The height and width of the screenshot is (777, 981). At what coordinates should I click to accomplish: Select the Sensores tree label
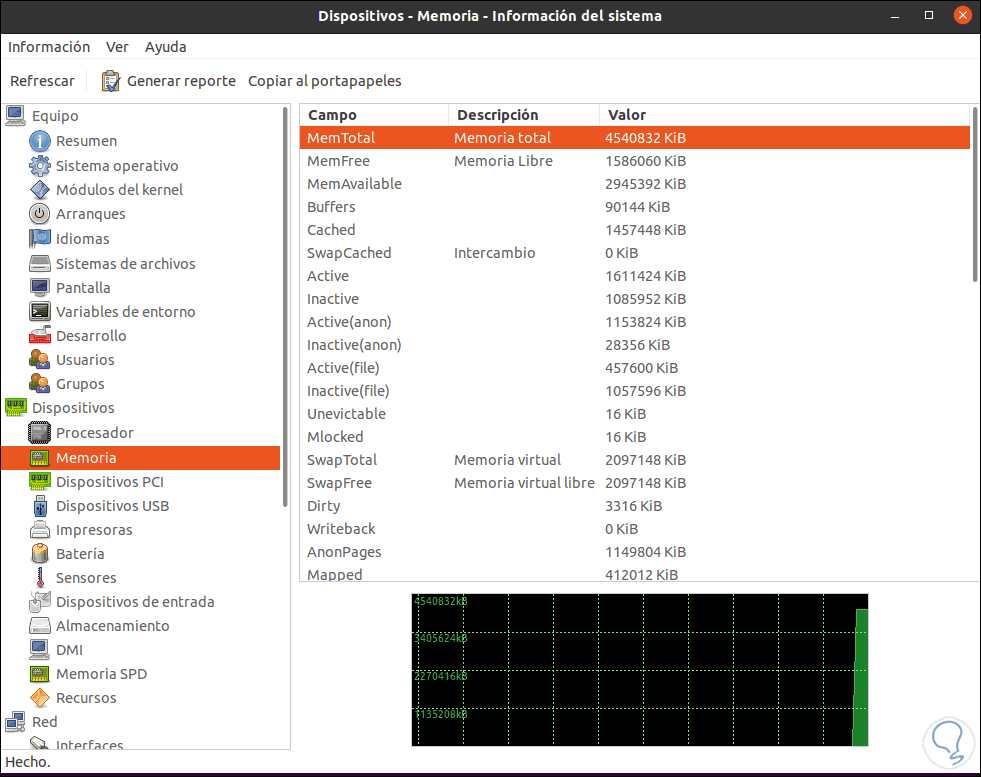(86, 577)
